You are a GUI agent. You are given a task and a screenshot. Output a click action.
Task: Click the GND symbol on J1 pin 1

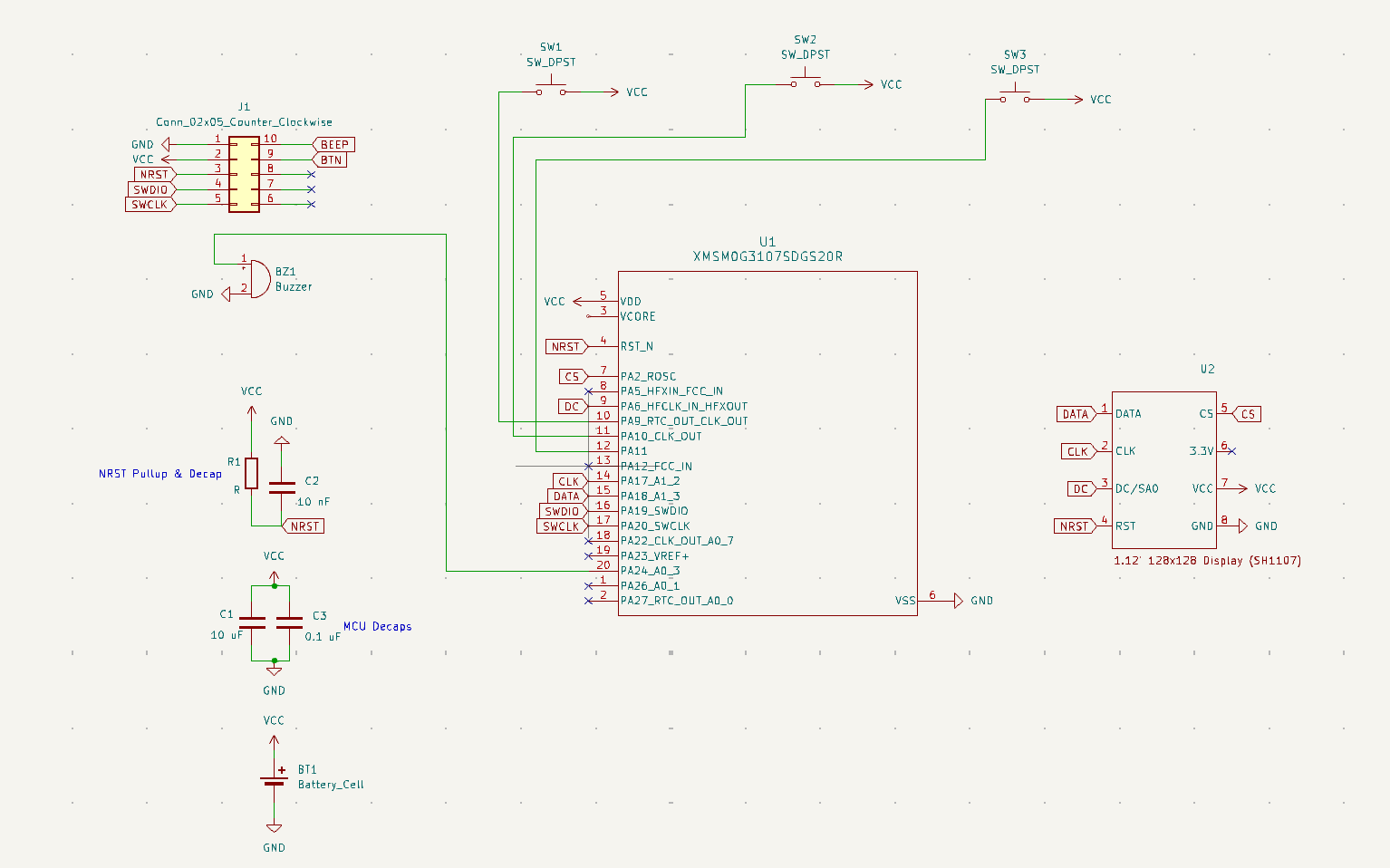pyautogui.click(x=165, y=144)
